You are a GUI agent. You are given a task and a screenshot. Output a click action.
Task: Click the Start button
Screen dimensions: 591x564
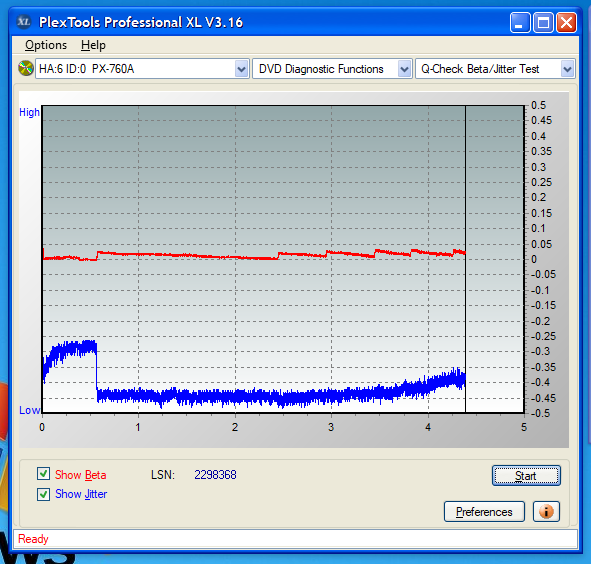[526, 475]
